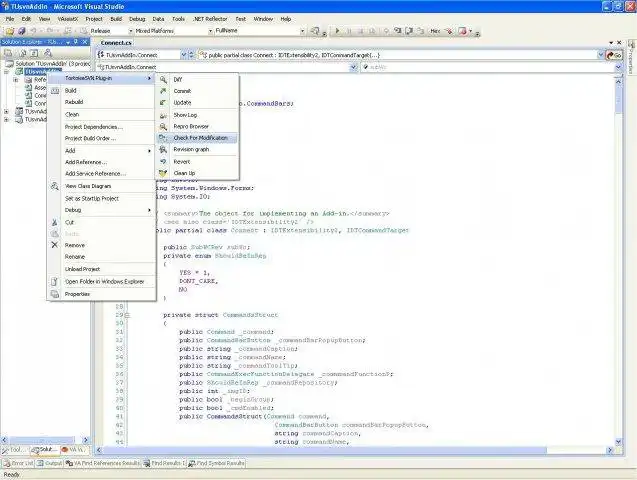Open the Find Symbol Results tab
Image resolution: width=637 pixels, height=480 pixels.
point(217,463)
